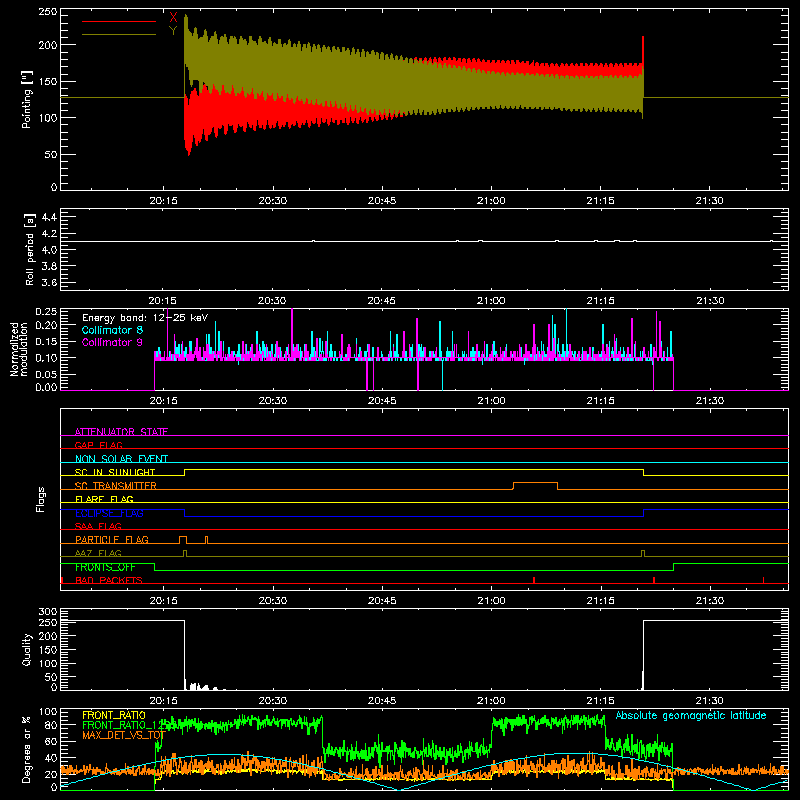
Task: Click the "Flags" vertical axis title
Action: [40, 499]
